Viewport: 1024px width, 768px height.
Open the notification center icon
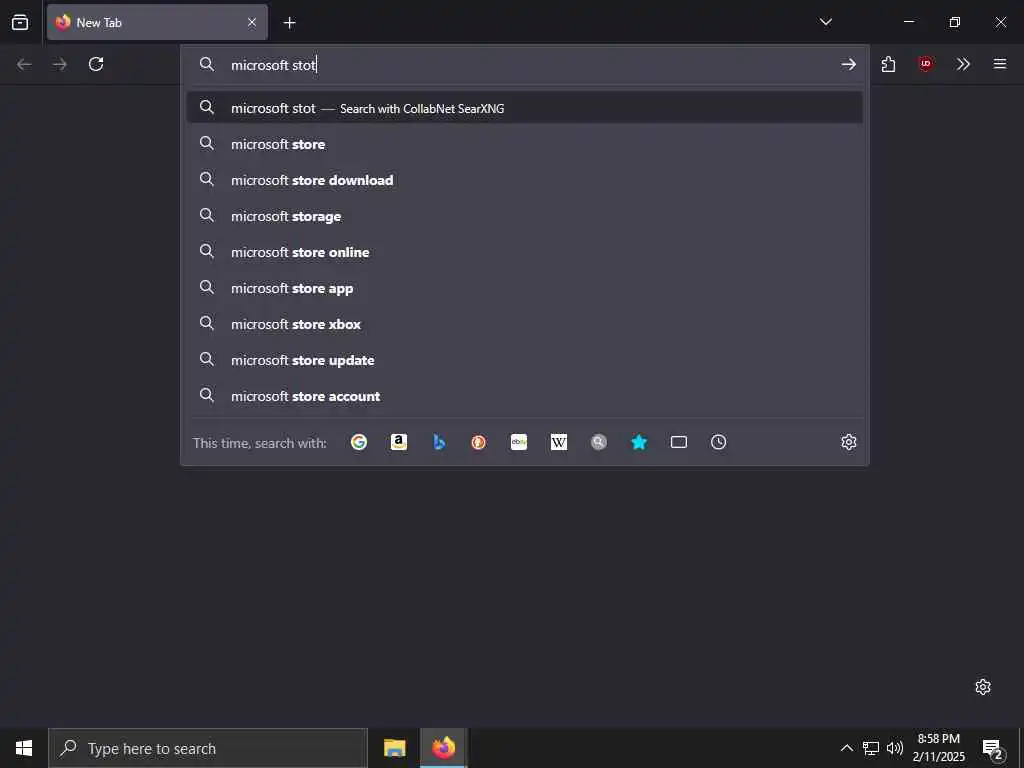click(993, 749)
